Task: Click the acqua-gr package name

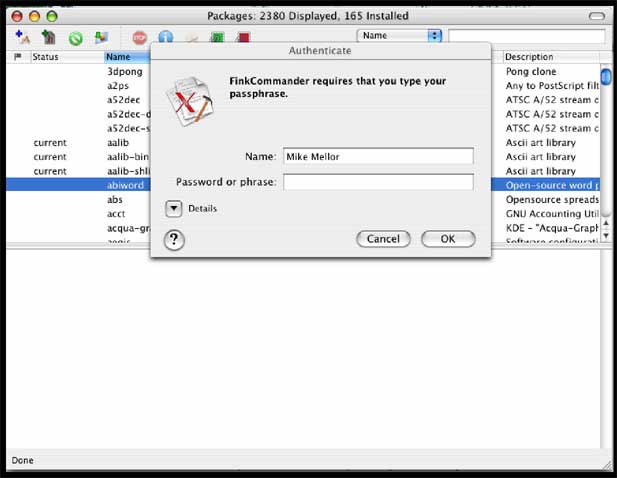Action: click(128, 228)
